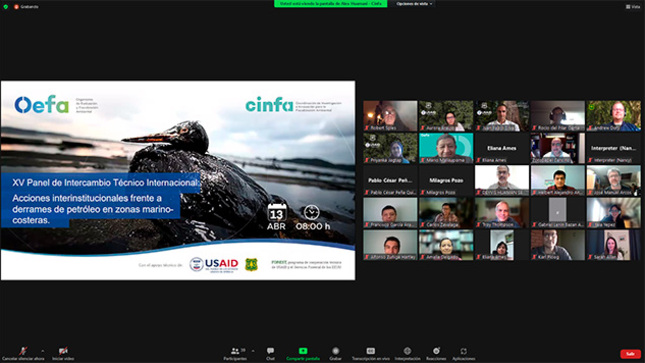Screen dimensions: 645x363
Task: Click the red Salir button
Action: coord(630,354)
